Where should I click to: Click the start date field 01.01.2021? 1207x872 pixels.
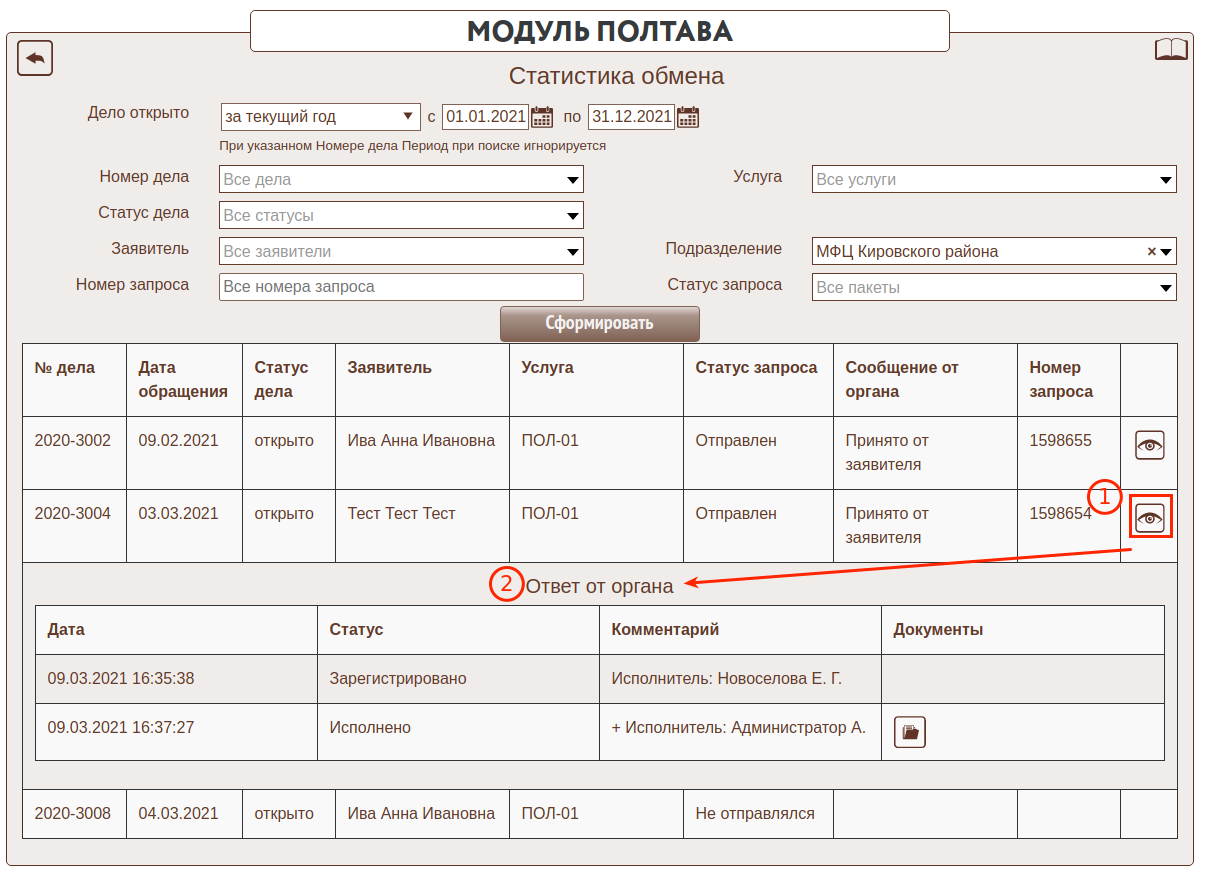tap(485, 117)
